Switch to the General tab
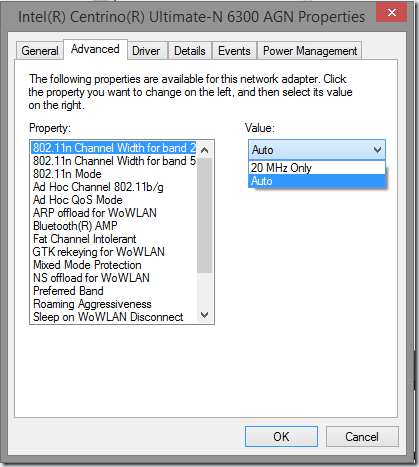 click(x=40, y=51)
